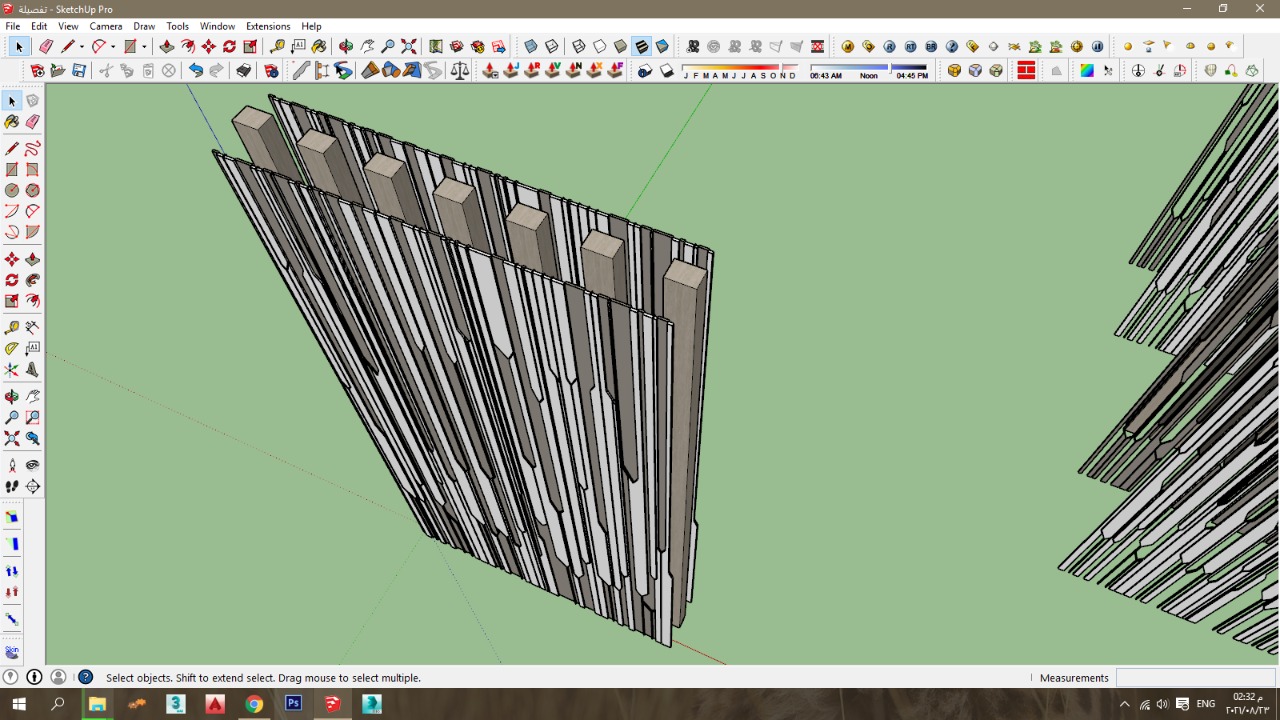Activate the Orbit tool in top toolbar
This screenshot has height=720, width=1280.
(x=346, y=47)
